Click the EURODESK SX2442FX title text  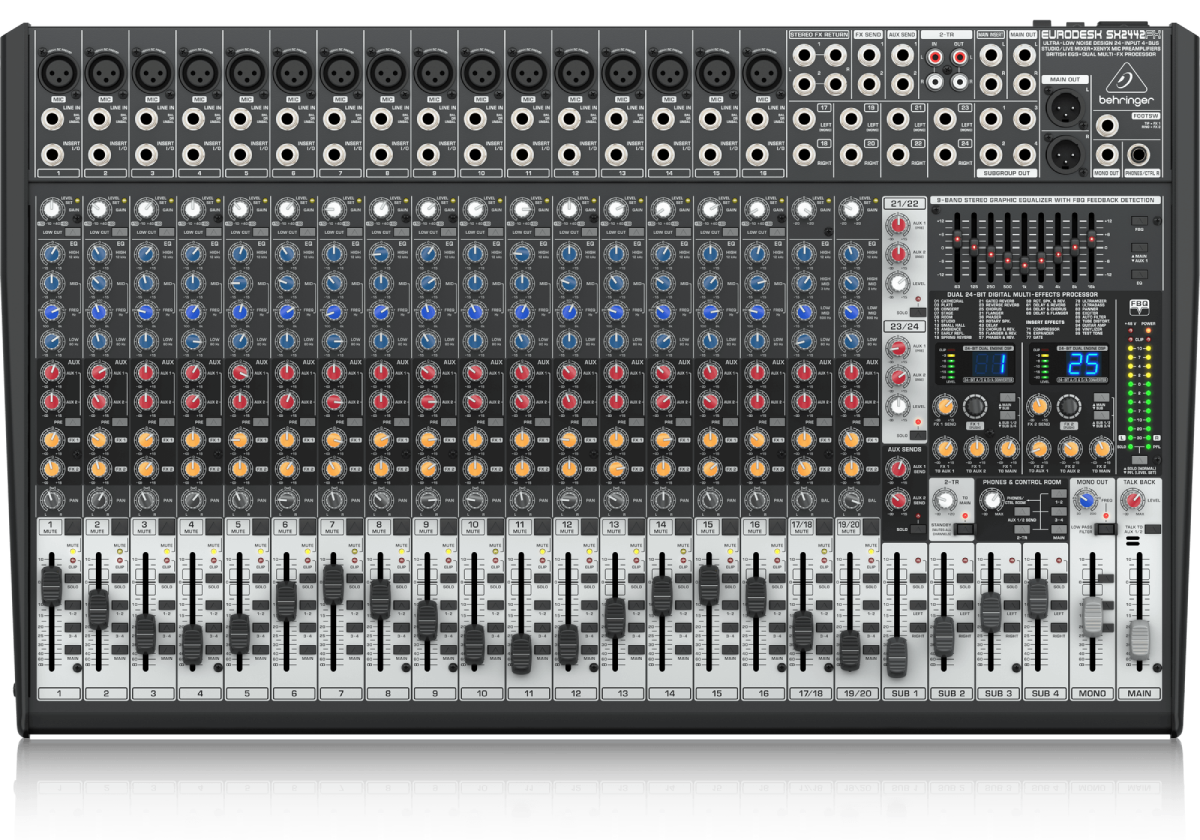(x=1102, y=33)
